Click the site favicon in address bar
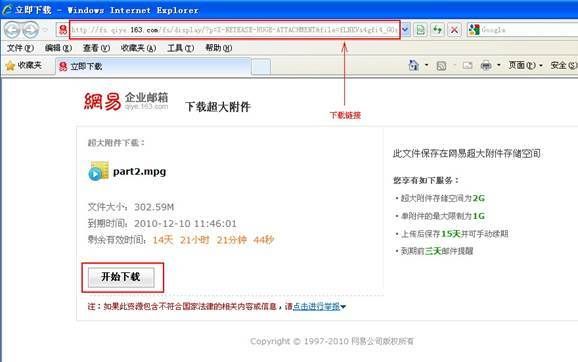The image size is (578, 362). point(63,30)
